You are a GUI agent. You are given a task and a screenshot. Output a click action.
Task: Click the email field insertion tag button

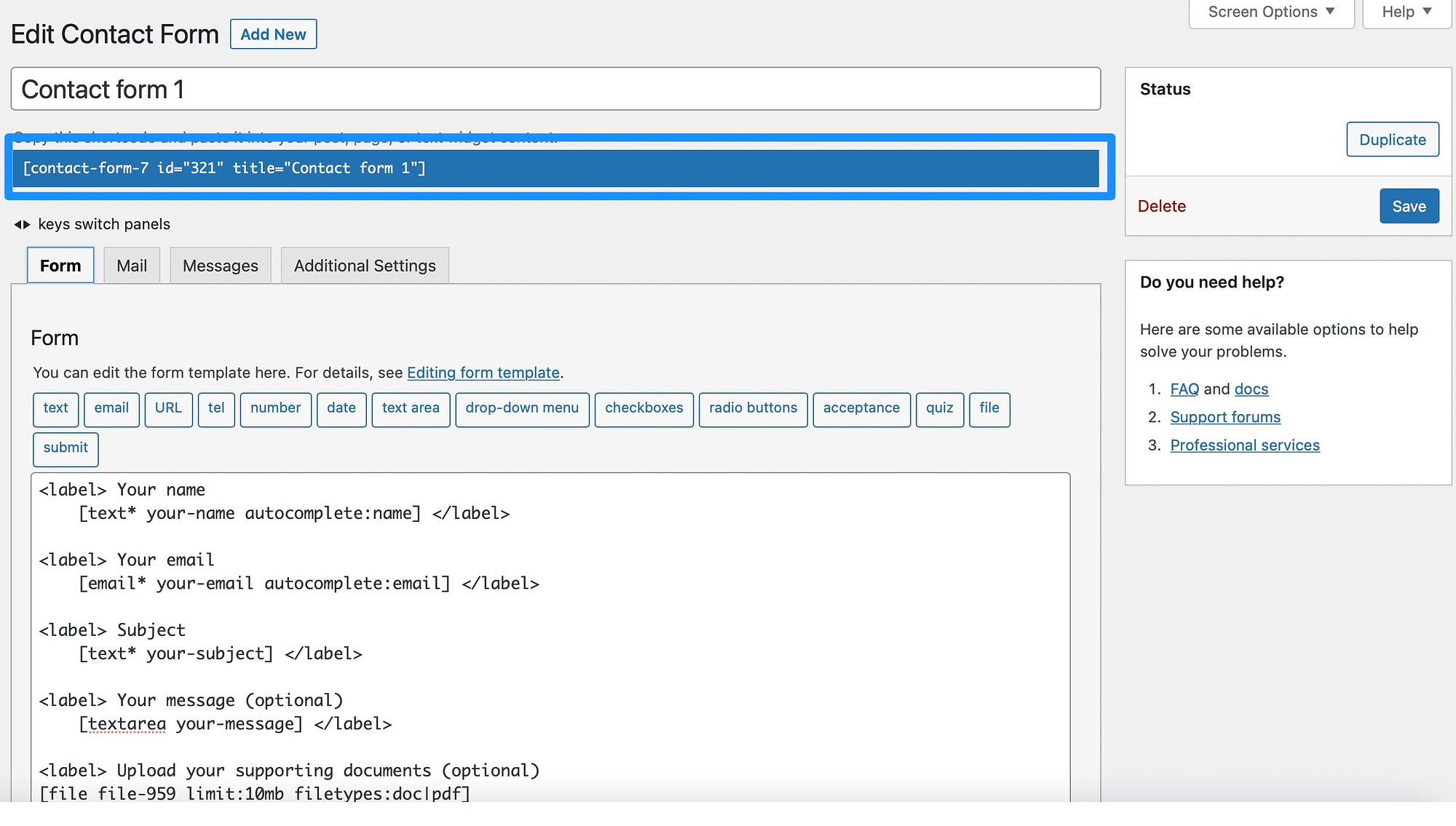[x=111, y=408]
